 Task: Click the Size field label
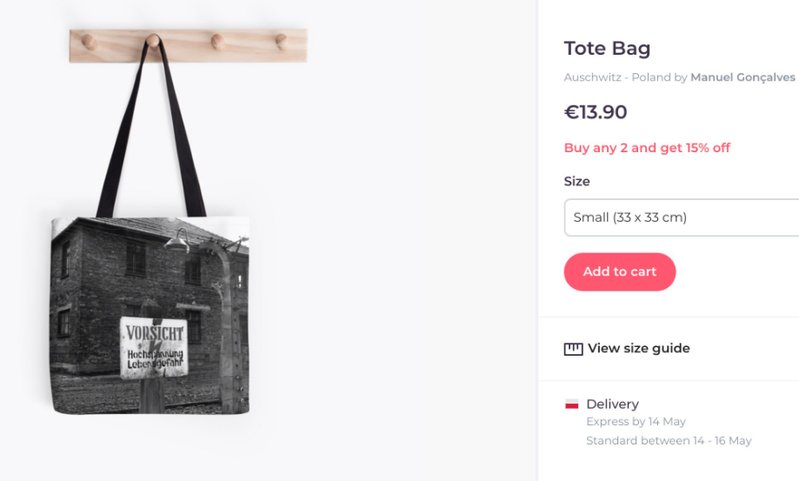click(x=577, y=181)
